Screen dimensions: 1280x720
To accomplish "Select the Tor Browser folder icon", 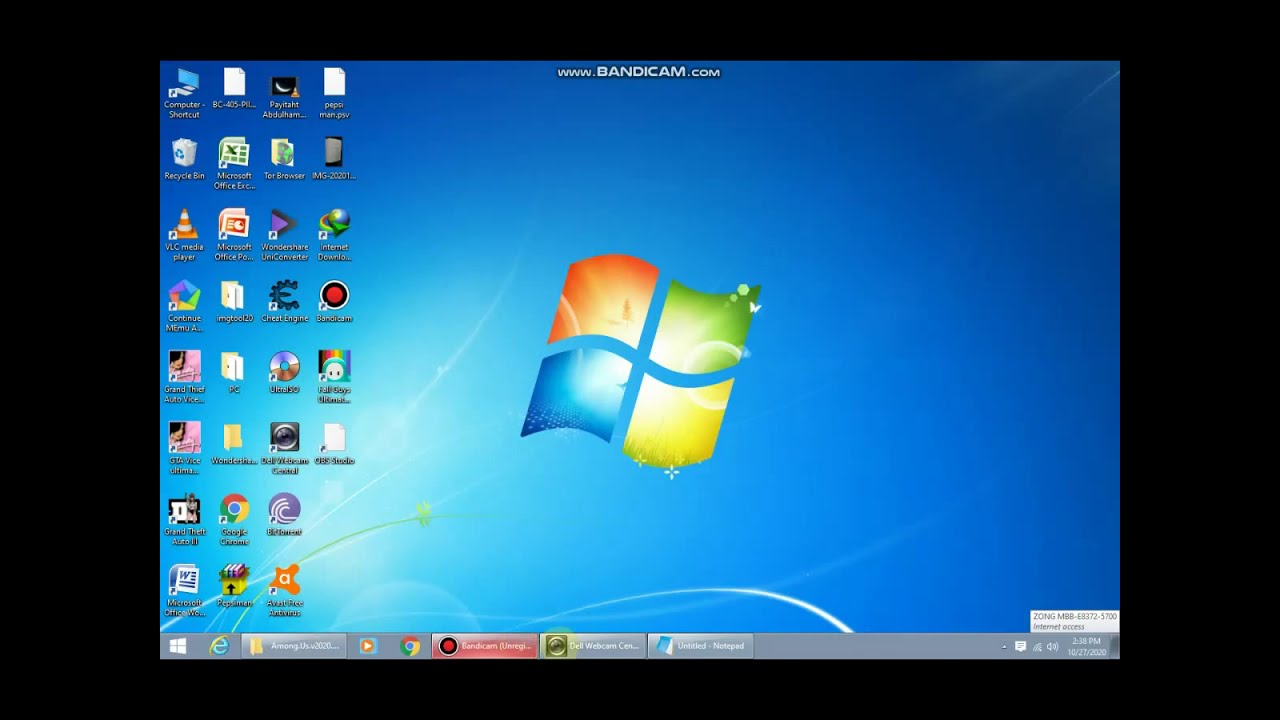I will click(284, 160).
